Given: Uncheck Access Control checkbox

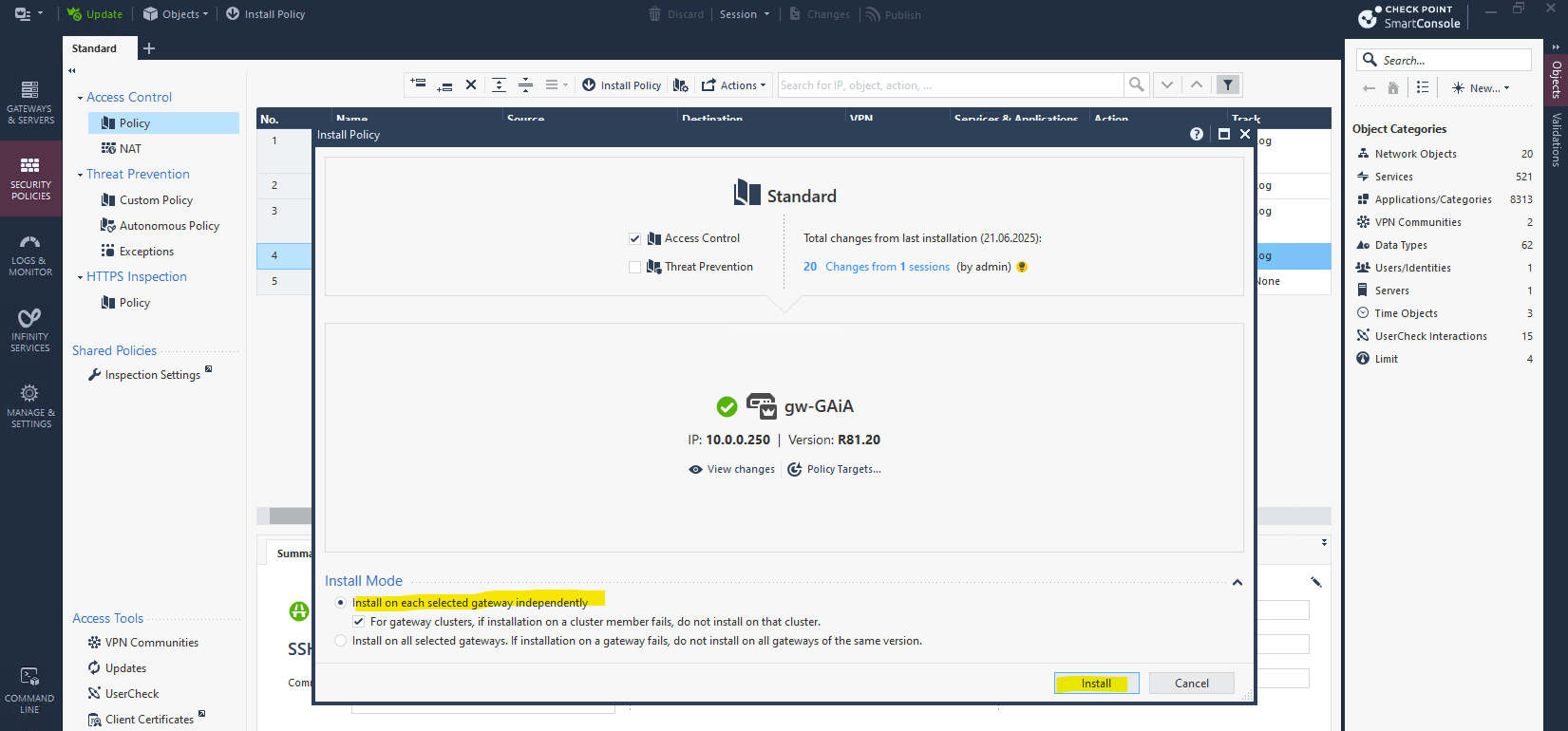Looking at the screenshot, I should [x=634, y=238].
